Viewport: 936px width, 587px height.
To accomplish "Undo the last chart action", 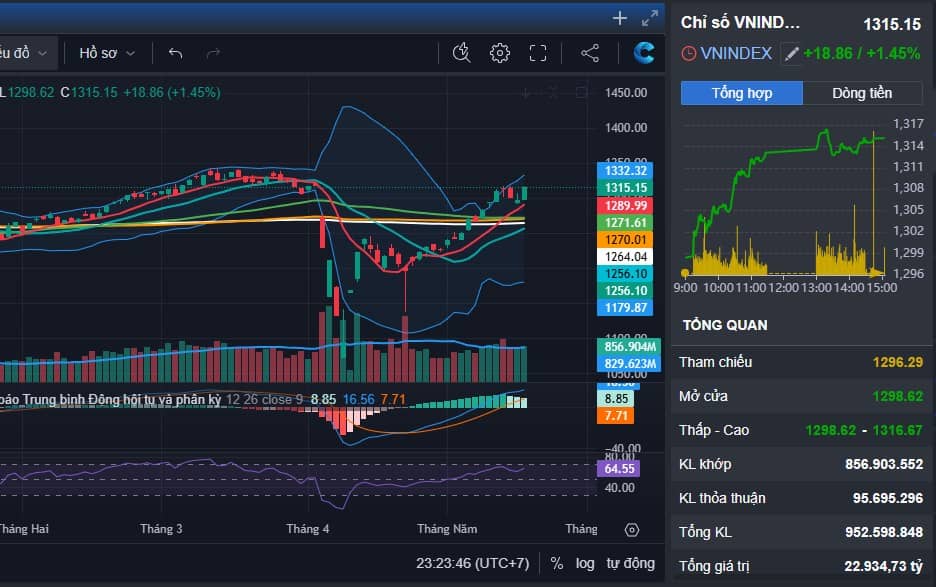I will (x=175, y=53).
